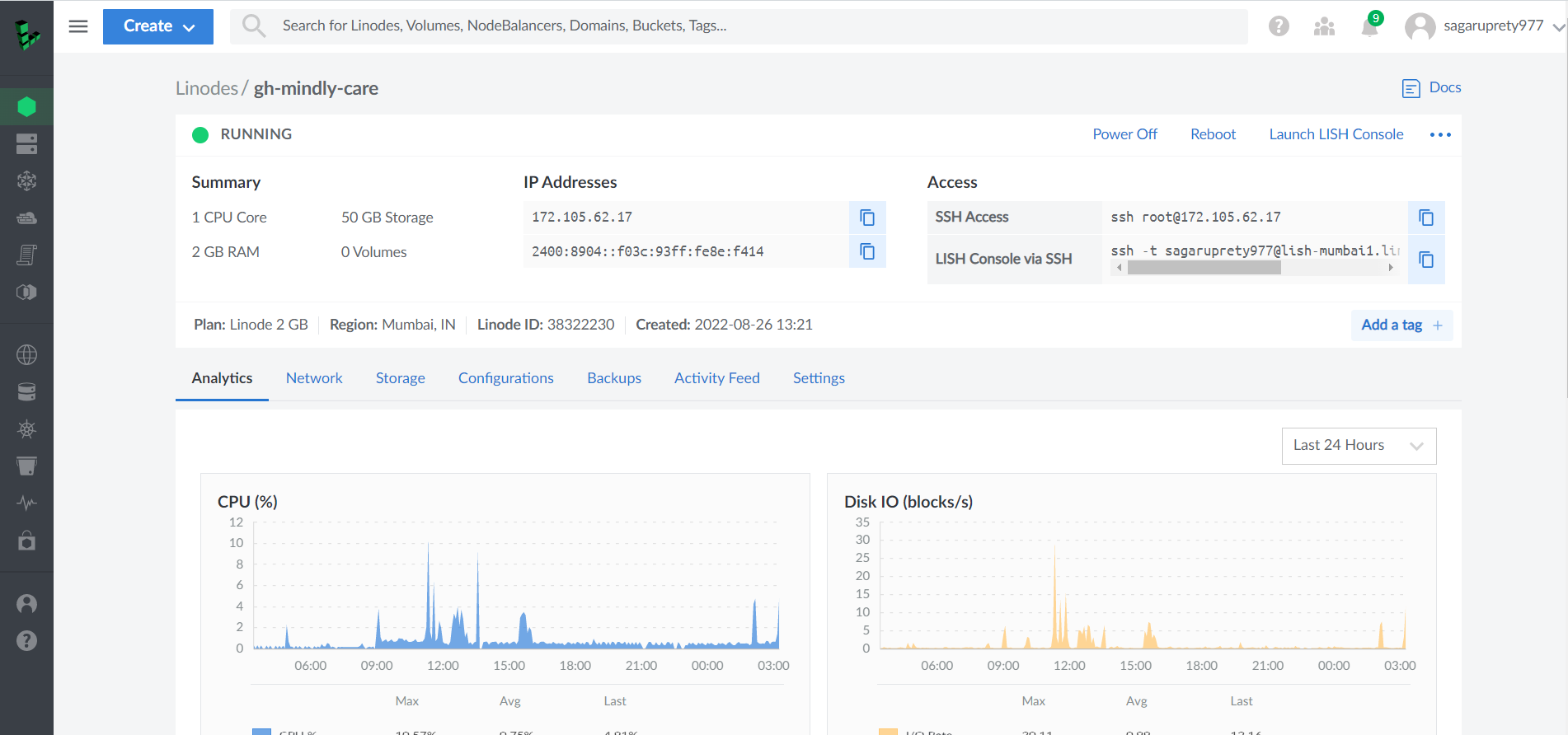
Task: Open Kubernetes from the sidebar
Action: pyautogui.click(x=26, y=429)
